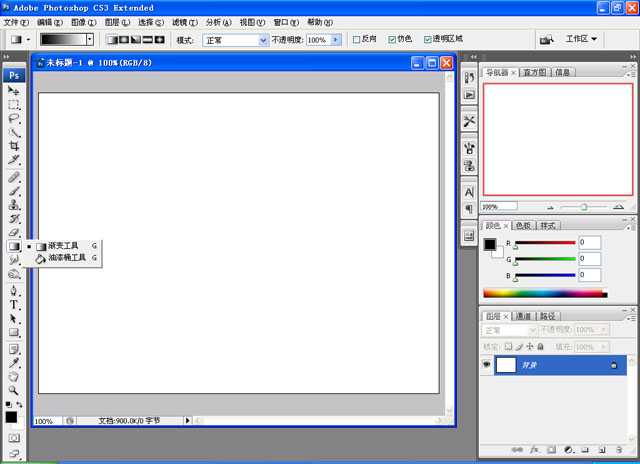This screenshot has width=640, height=464.
Task: Switch to the 路径 tab
Action: pyautogui.click(x=548, y=316)
